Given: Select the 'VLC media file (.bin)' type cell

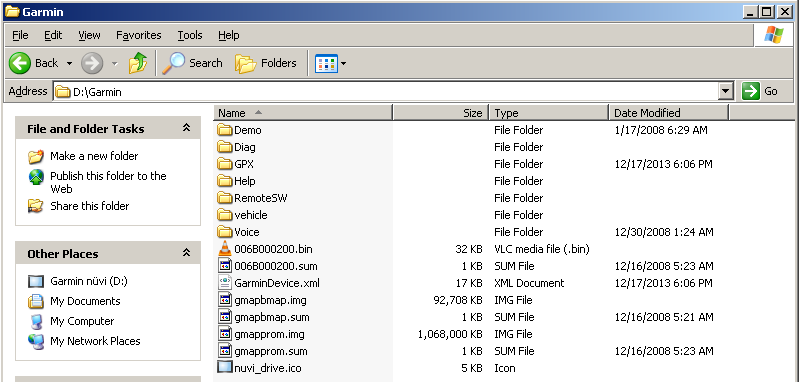Looking at the screenshot, I should (x=542, y=249).
